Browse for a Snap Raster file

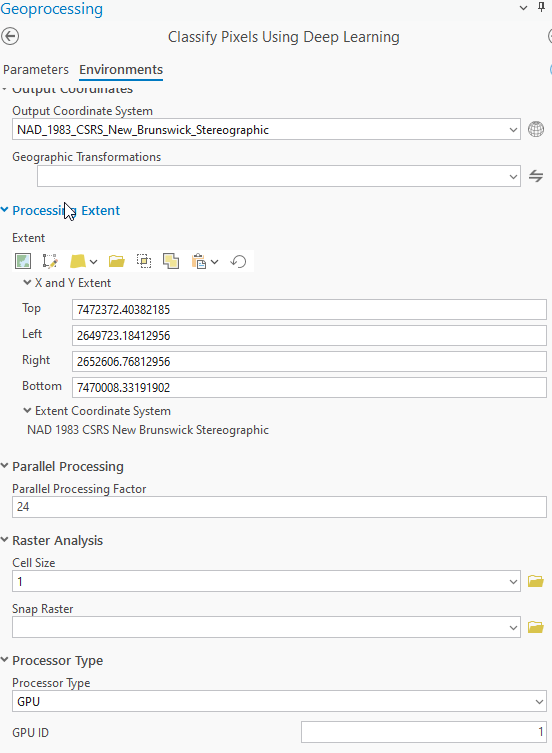(535, 627)
